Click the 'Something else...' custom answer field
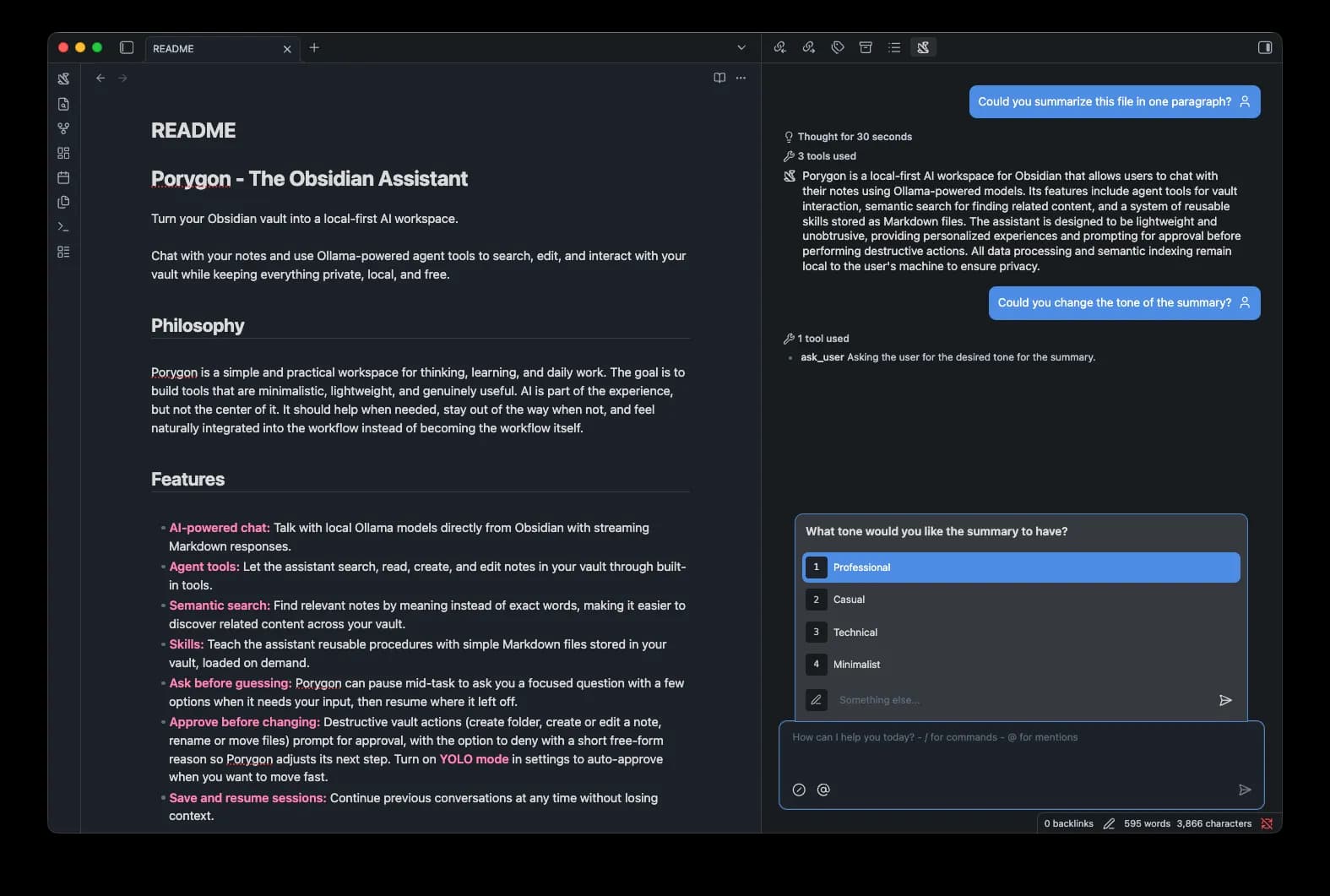Screen dimensions: 1330x896 pos(1020,700)
